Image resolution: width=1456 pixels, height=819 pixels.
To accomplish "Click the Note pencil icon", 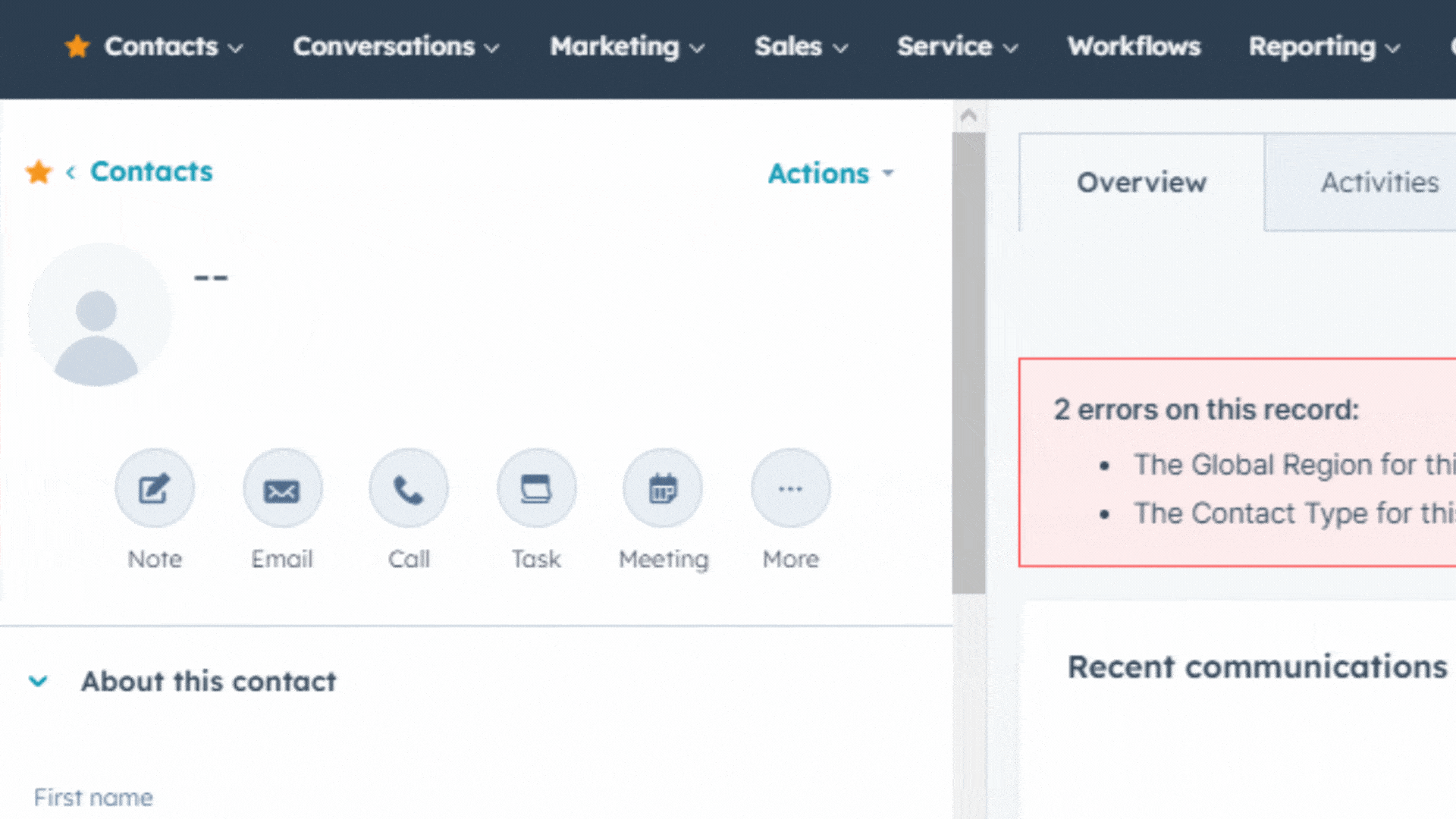I will pos(155,488).
